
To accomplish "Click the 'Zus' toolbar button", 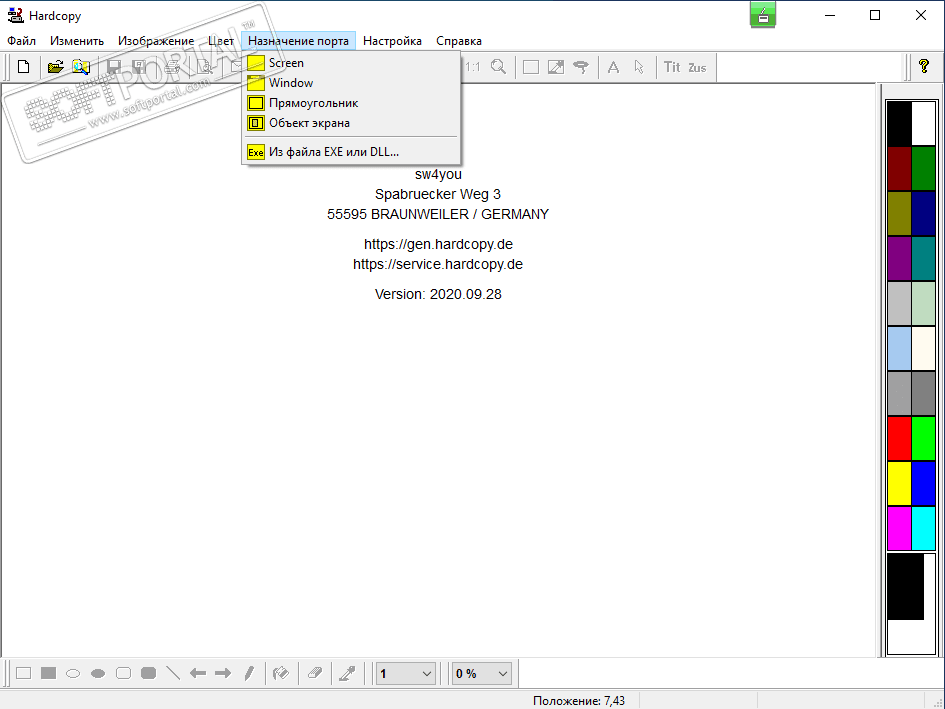I will tap(697, 68).
